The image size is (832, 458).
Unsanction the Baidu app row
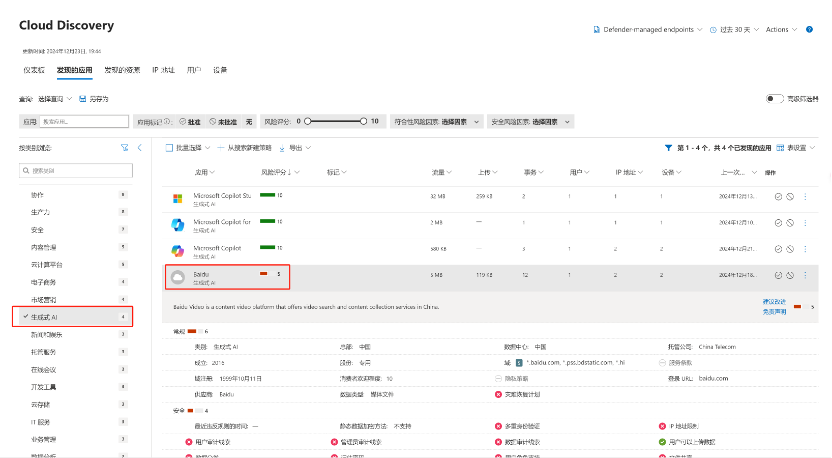[790, 275]
